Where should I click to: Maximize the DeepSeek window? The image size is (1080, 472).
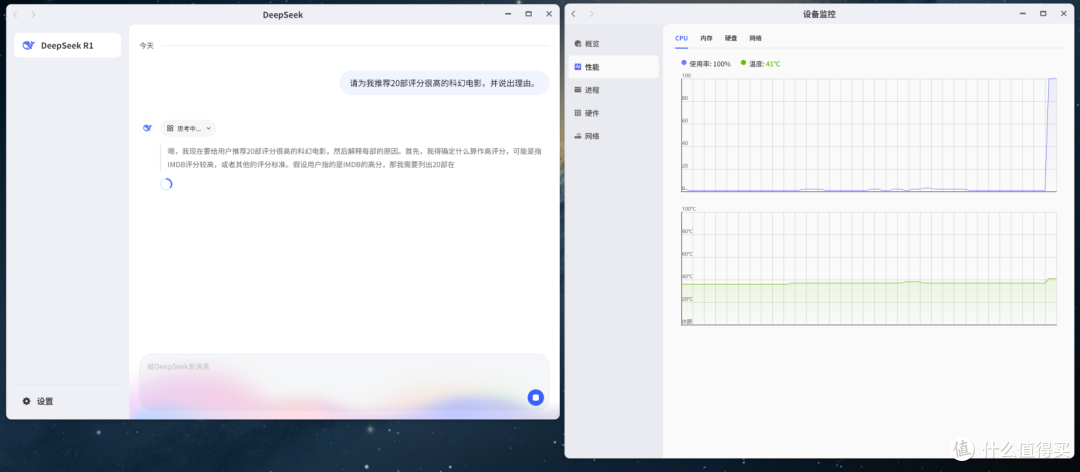click(528, 14)
